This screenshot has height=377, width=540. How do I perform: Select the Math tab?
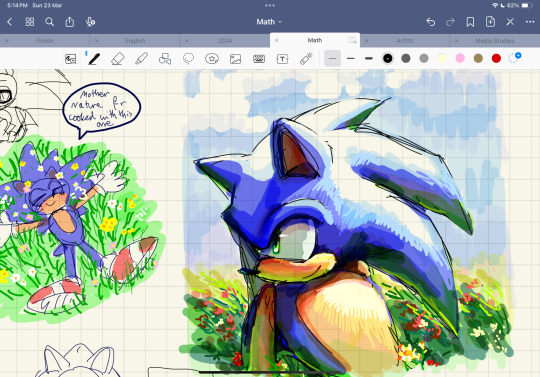click(x=315, y=40)
